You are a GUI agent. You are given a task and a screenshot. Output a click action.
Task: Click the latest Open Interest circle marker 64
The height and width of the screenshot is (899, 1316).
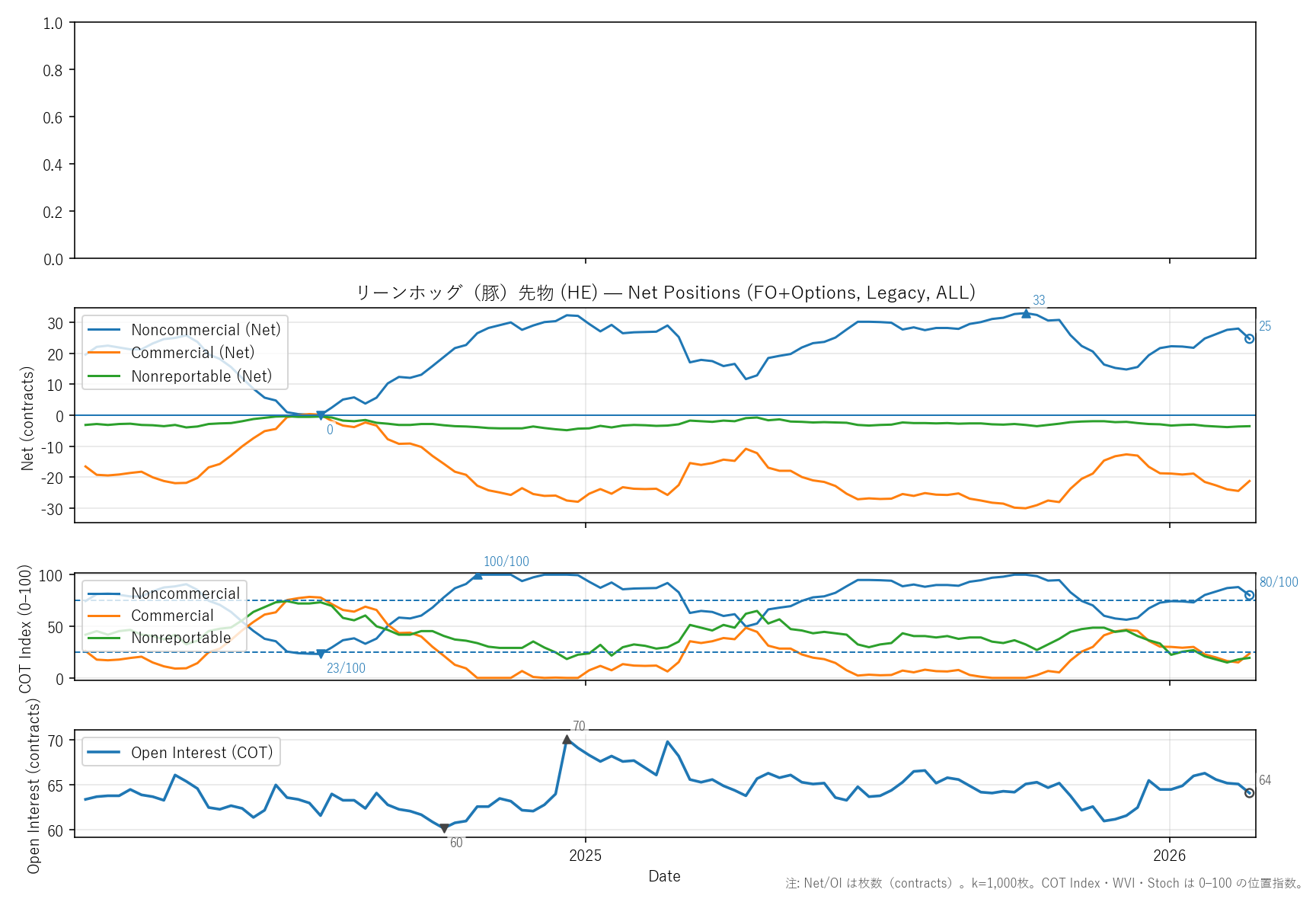click(x=1249, y=793)
